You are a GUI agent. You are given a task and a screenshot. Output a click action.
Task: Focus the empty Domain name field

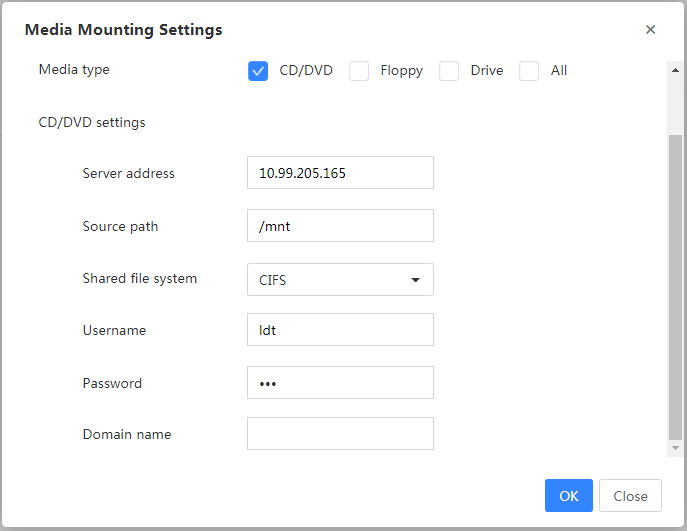click(340, 434)
